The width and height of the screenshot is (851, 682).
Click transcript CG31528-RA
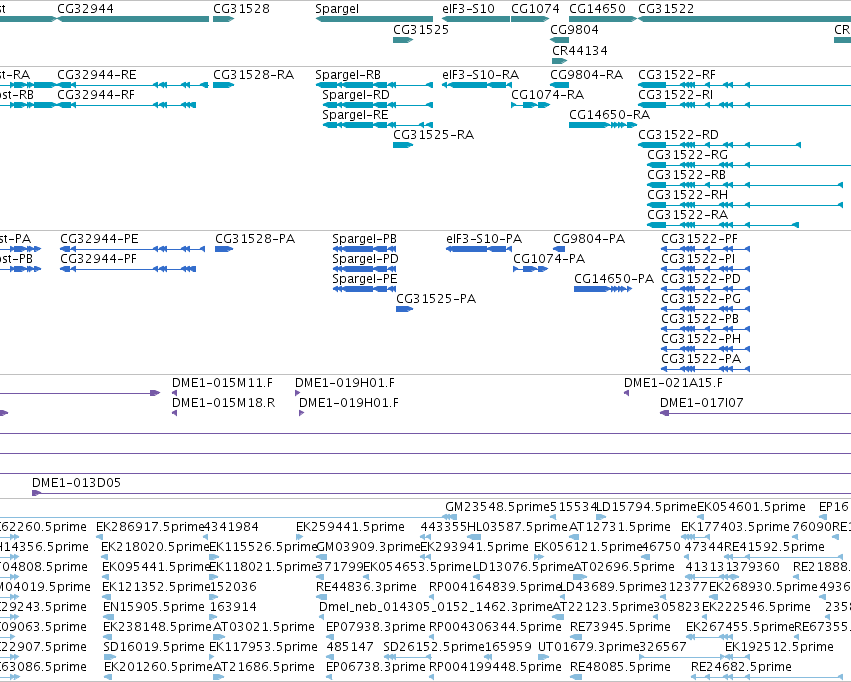253,74
